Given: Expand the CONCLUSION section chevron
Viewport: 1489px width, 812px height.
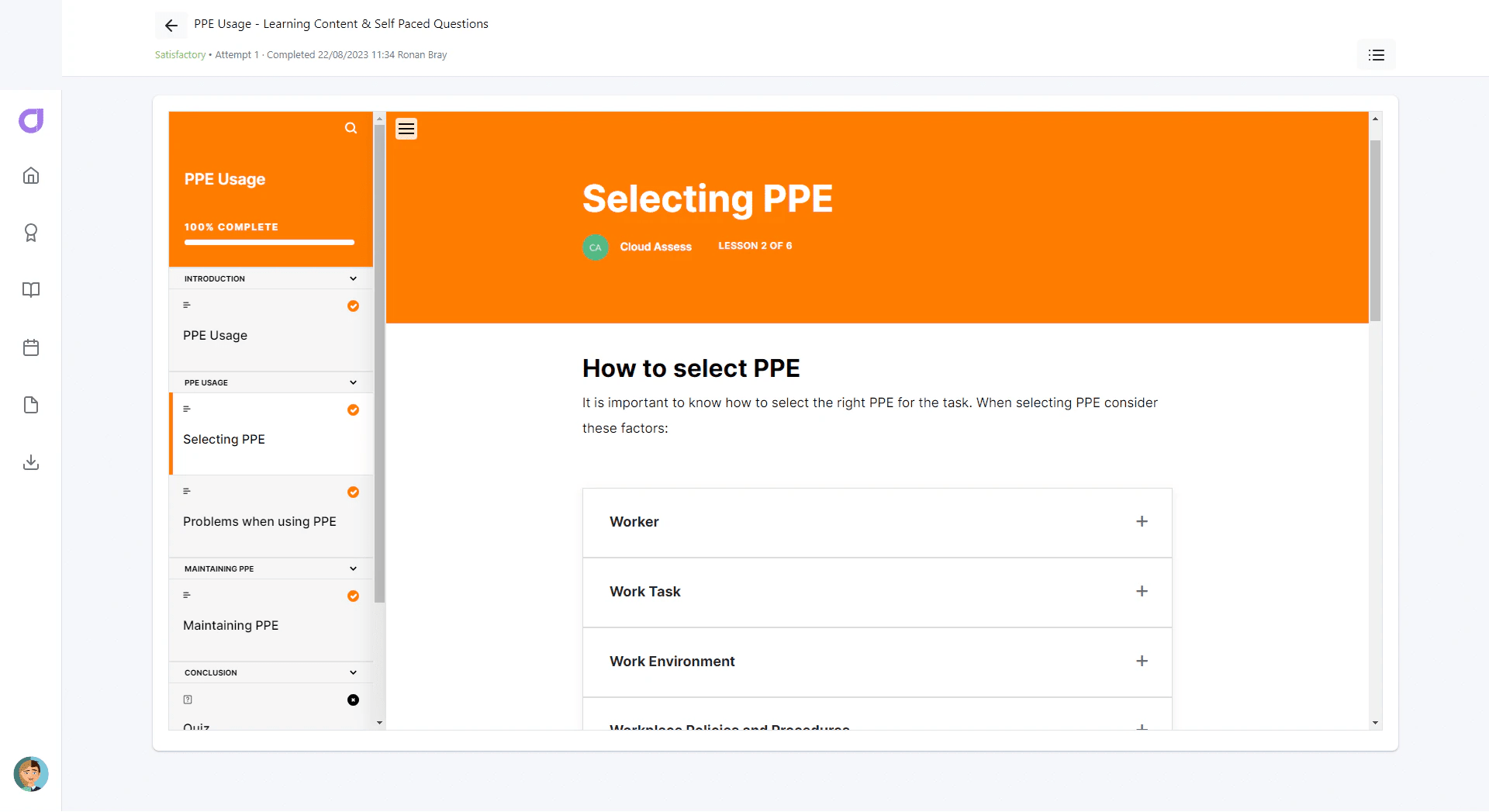Looking at the screenshot, I should coord(353,672).
